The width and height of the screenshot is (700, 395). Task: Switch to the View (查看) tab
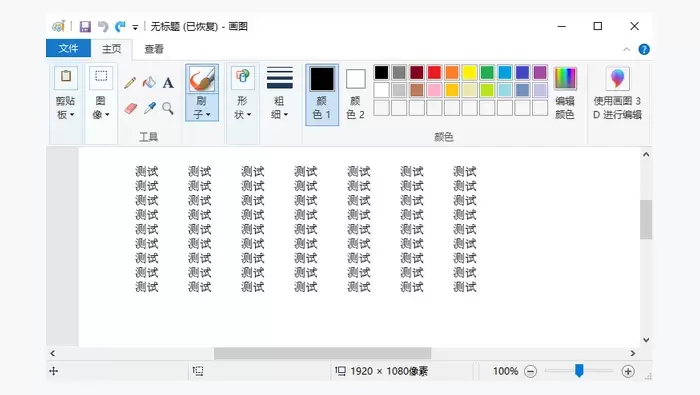154,49
